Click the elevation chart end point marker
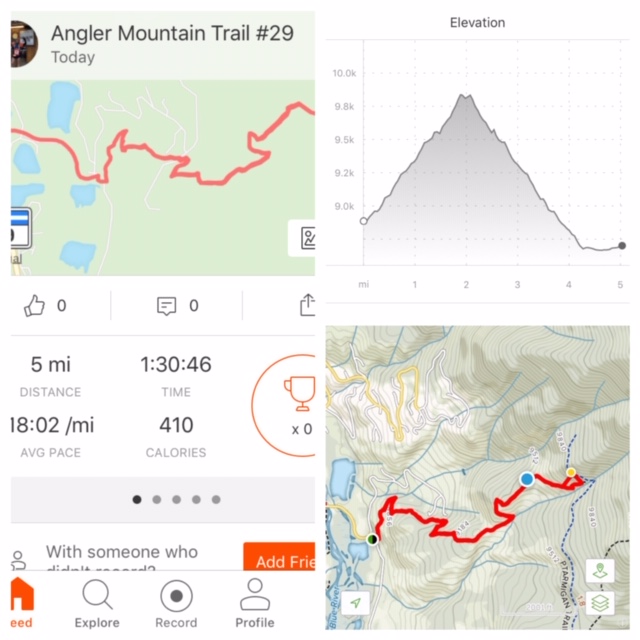This screenshot has width=640, height=640. [622, 245]
